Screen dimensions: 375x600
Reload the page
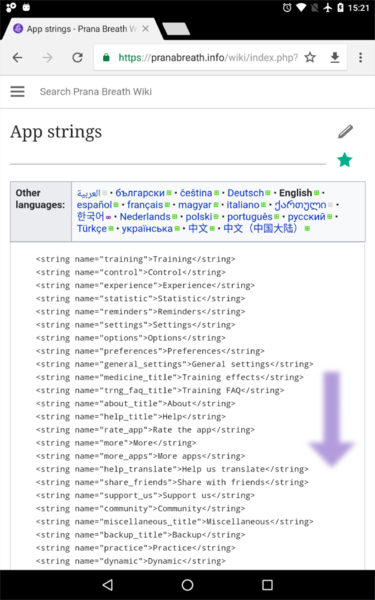click(x=78, y=58)
